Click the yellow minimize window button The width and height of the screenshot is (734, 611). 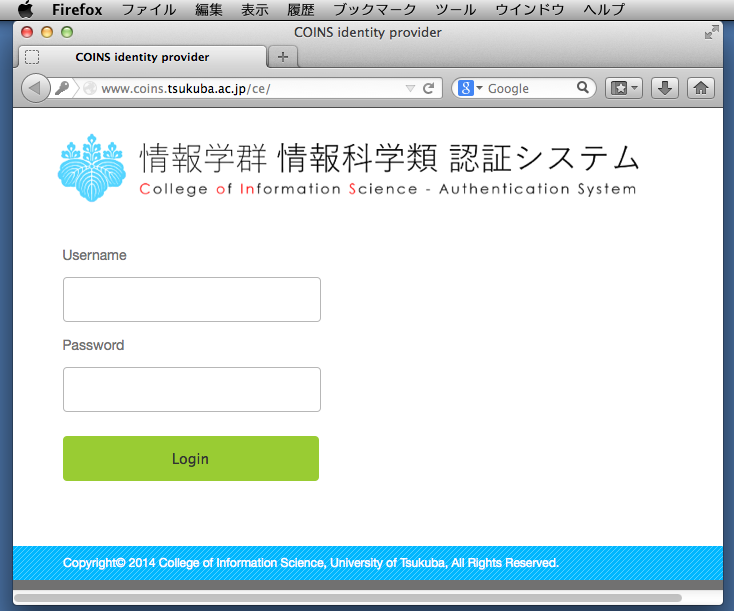point(47,32)
